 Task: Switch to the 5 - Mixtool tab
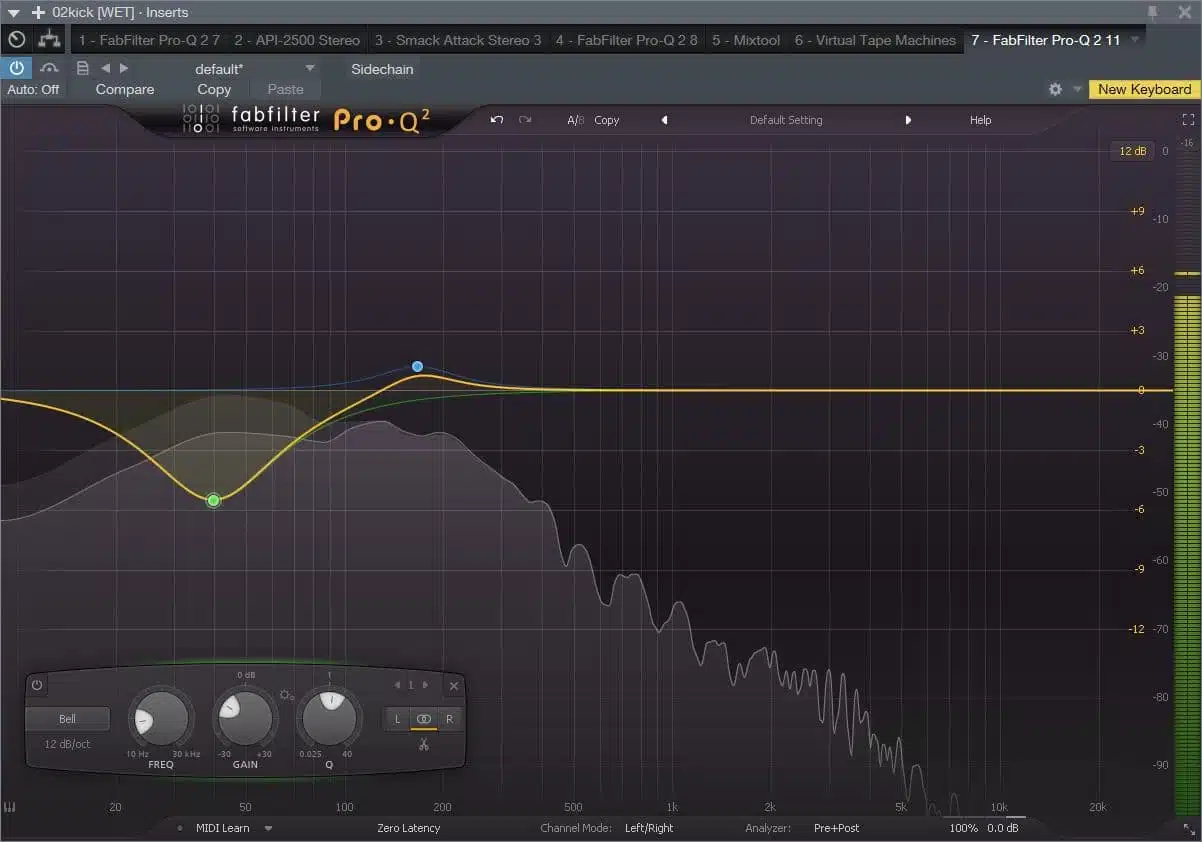746,40
